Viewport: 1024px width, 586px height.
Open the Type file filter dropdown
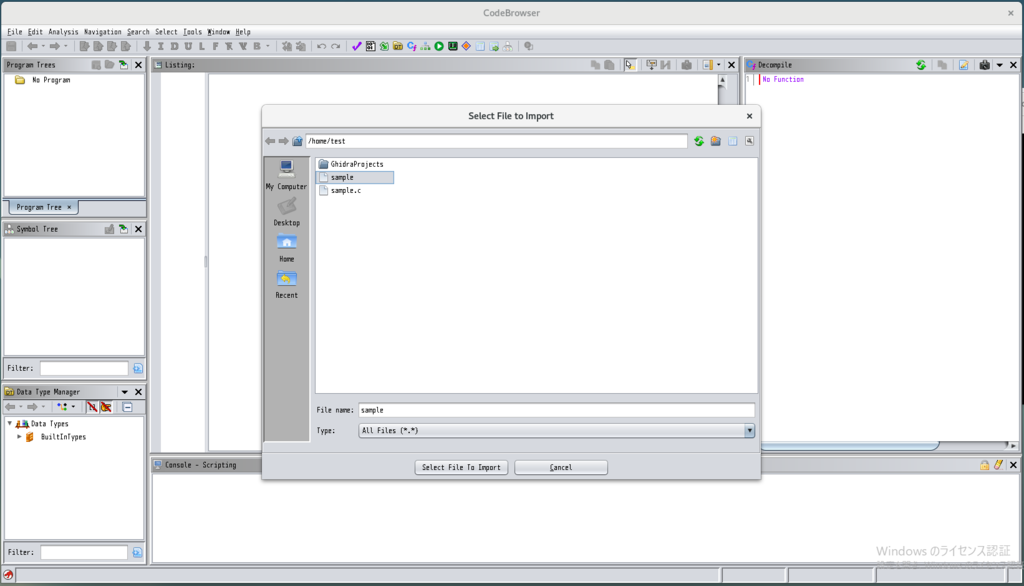point(749,431)
